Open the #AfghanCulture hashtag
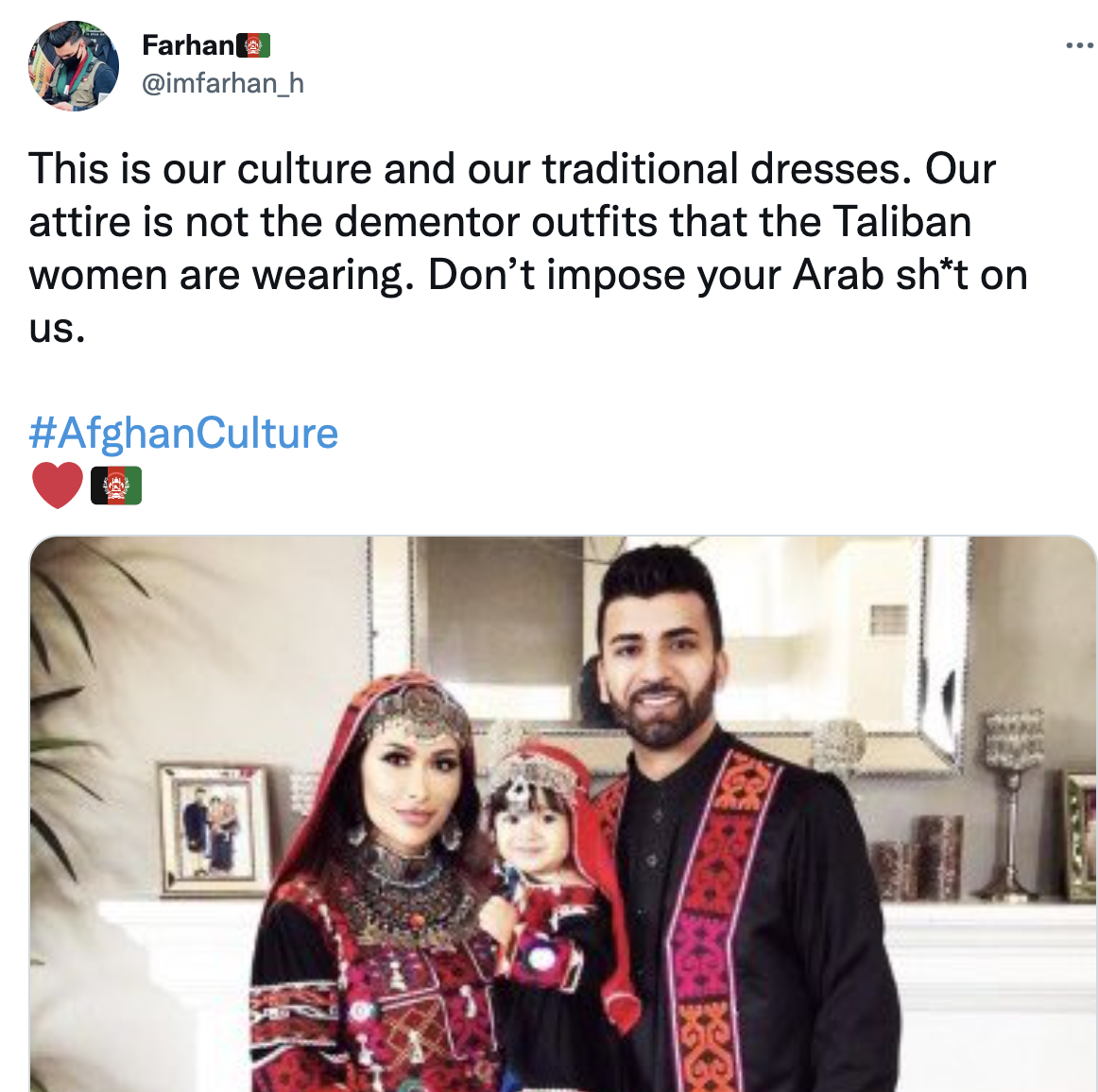 coord(183,433)
